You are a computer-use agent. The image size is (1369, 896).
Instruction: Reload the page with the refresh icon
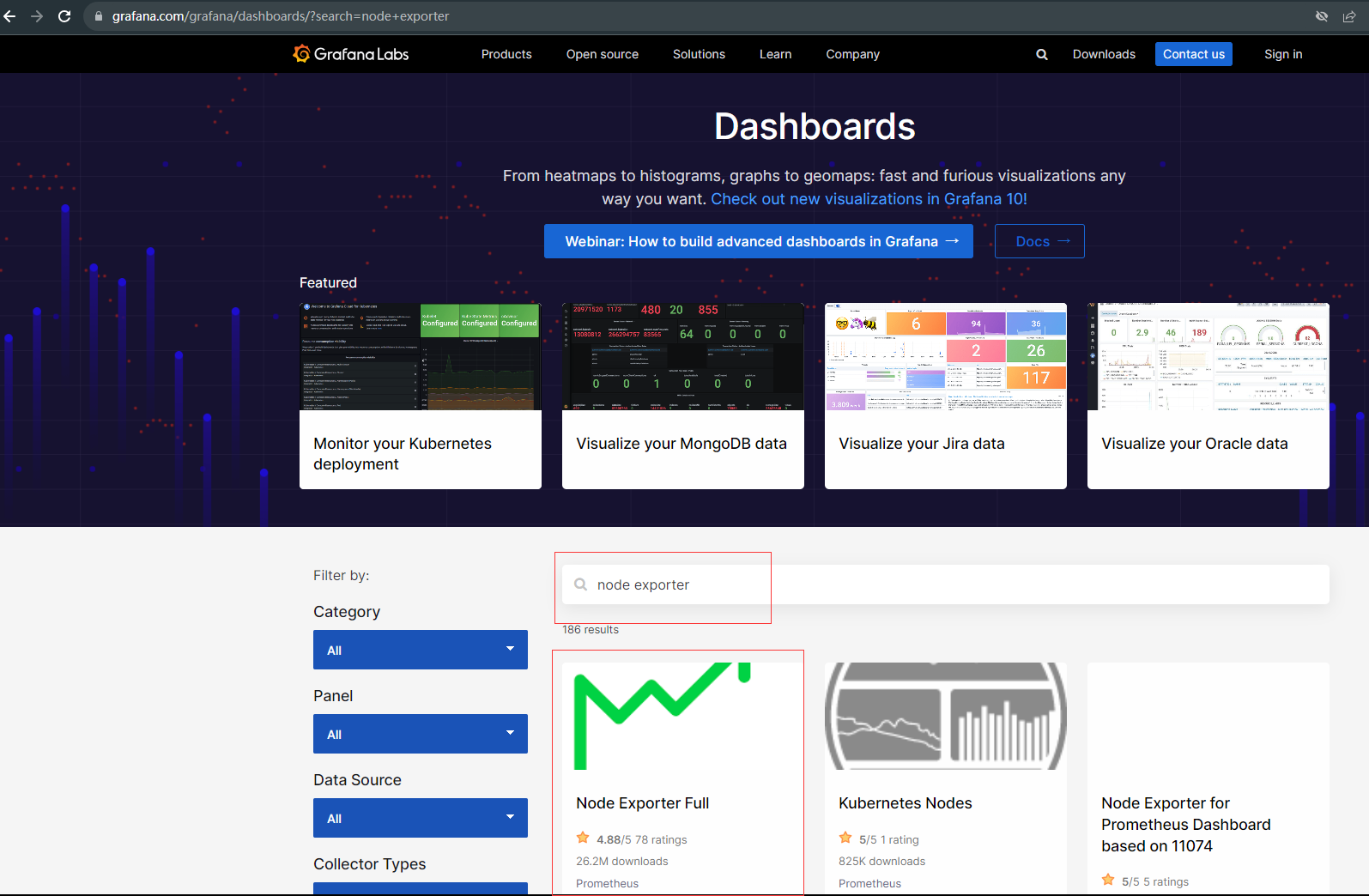(x=64, y=16)
